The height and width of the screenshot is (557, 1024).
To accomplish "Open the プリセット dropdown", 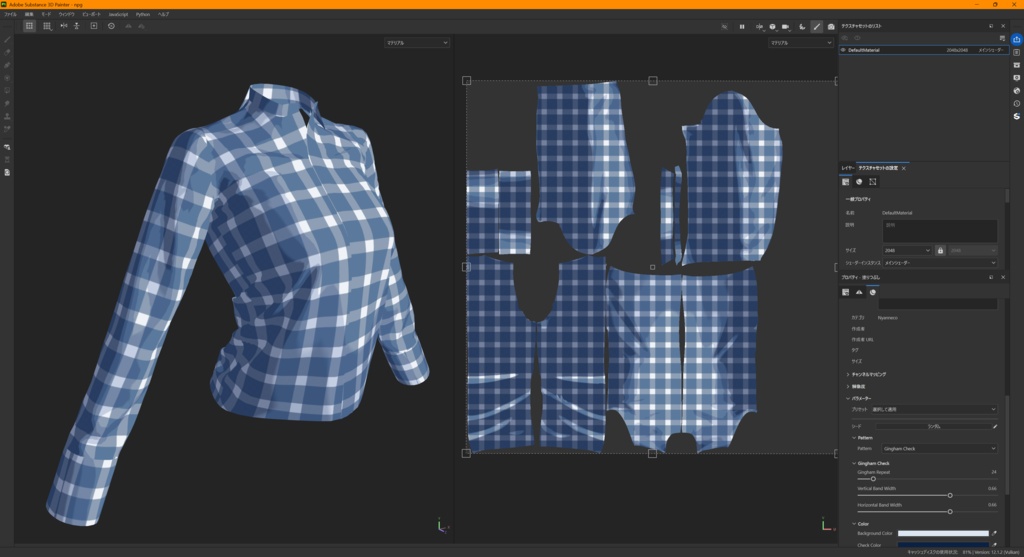I will coord(935,409).
